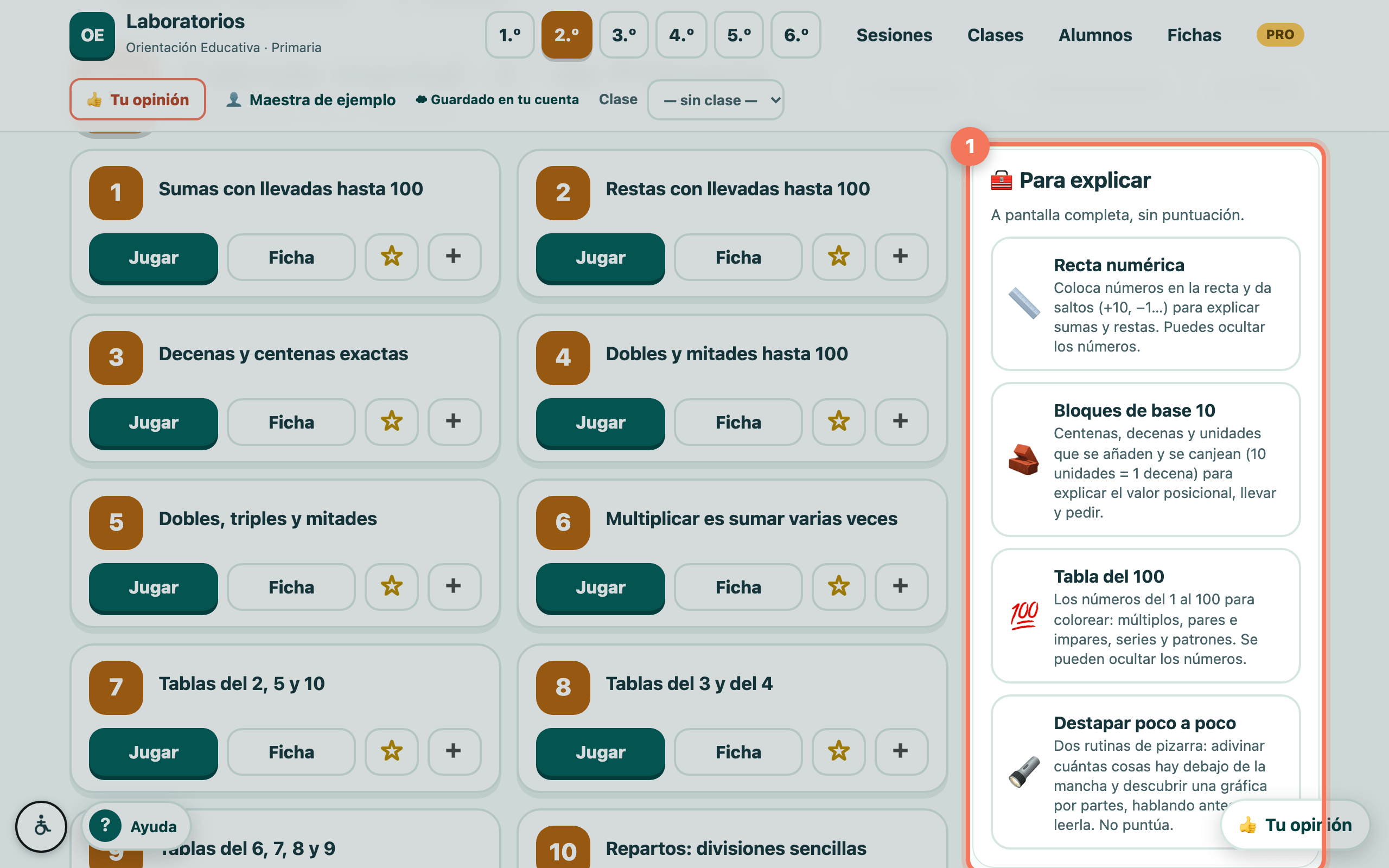Switch to grade 3.º
This screenshot has width=1389, height=868.
point(624,35)
